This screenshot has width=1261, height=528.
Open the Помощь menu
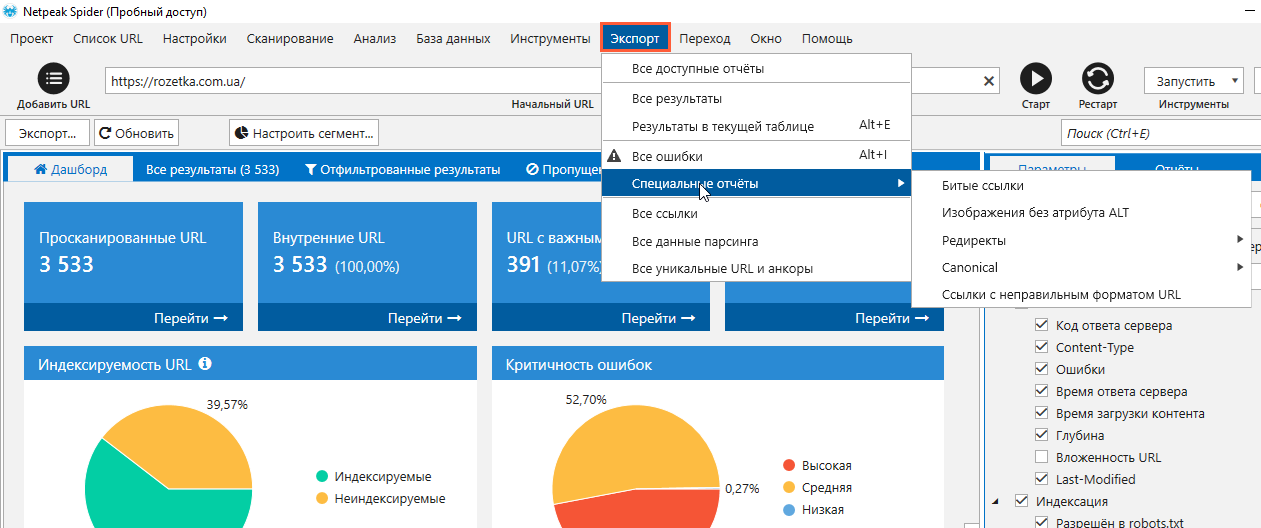coord(827,38)
